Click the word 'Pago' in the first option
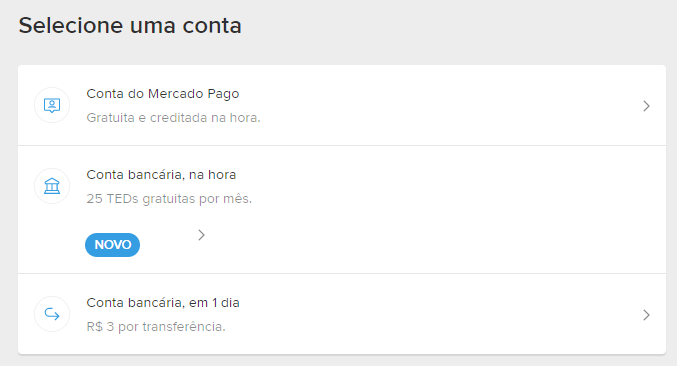The width and height of the screenshot is (677, 366). (223, 94)
